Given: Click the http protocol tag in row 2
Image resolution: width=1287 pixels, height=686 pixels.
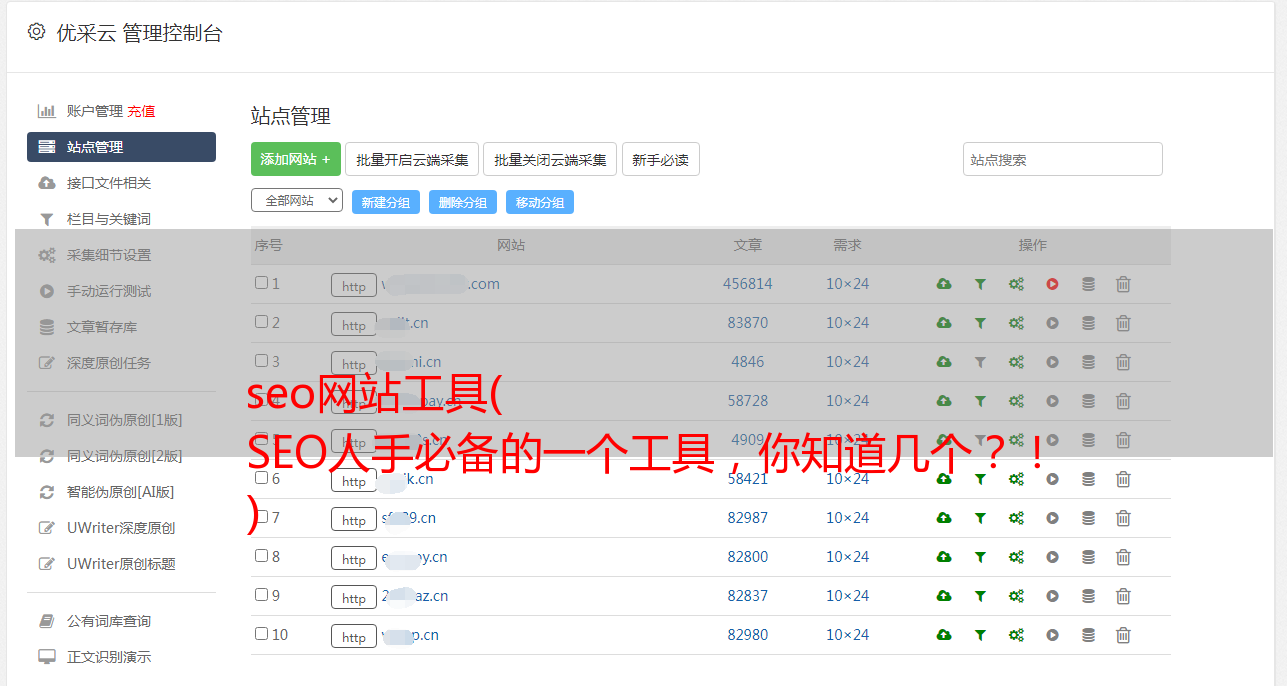Looking at the screenshot, I should coord(354,325).
